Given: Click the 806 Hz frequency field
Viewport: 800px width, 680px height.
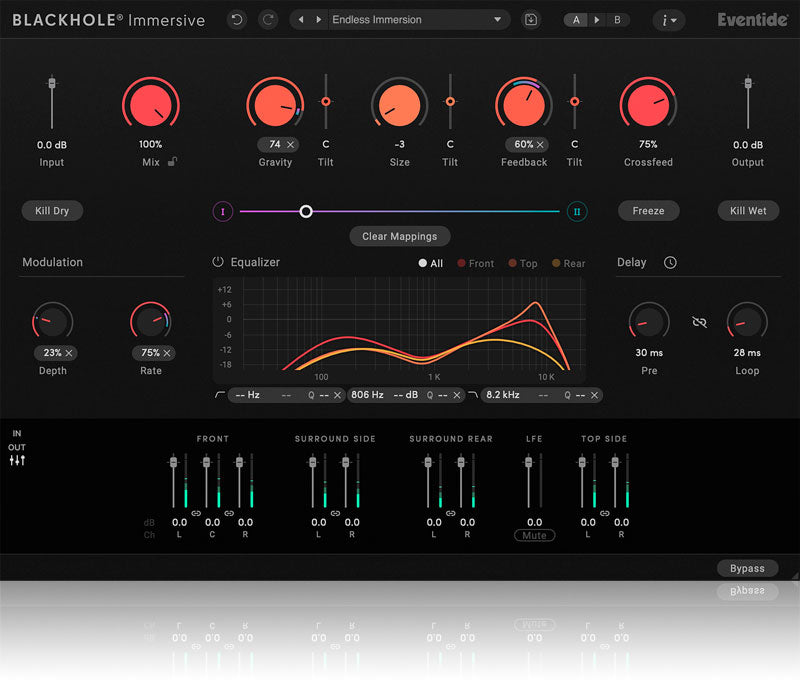Looking at the screenshot, I should tap(367, 395).
